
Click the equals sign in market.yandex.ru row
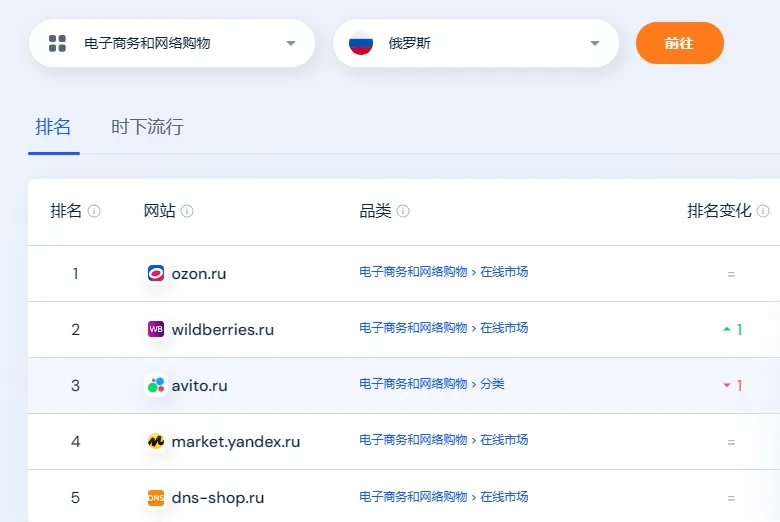pos(731,442)
